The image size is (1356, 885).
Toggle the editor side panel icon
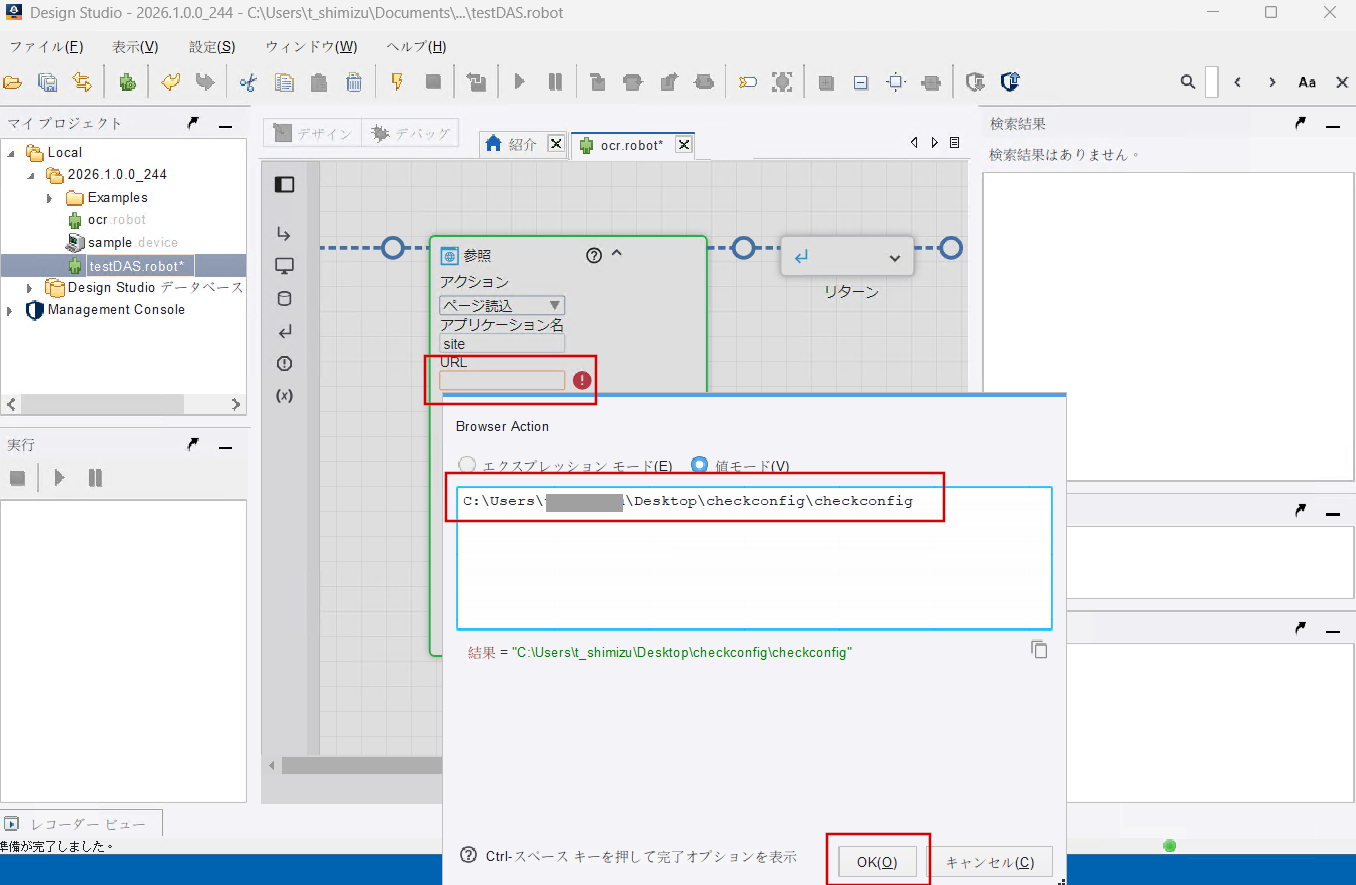[284, 184]
